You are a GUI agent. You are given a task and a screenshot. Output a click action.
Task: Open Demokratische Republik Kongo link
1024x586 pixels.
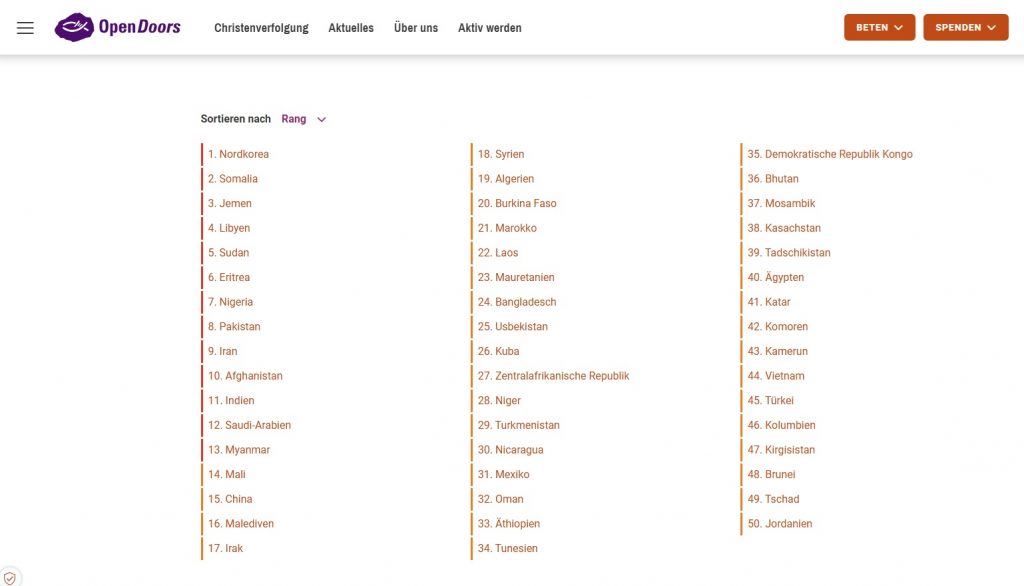(830, 154)
